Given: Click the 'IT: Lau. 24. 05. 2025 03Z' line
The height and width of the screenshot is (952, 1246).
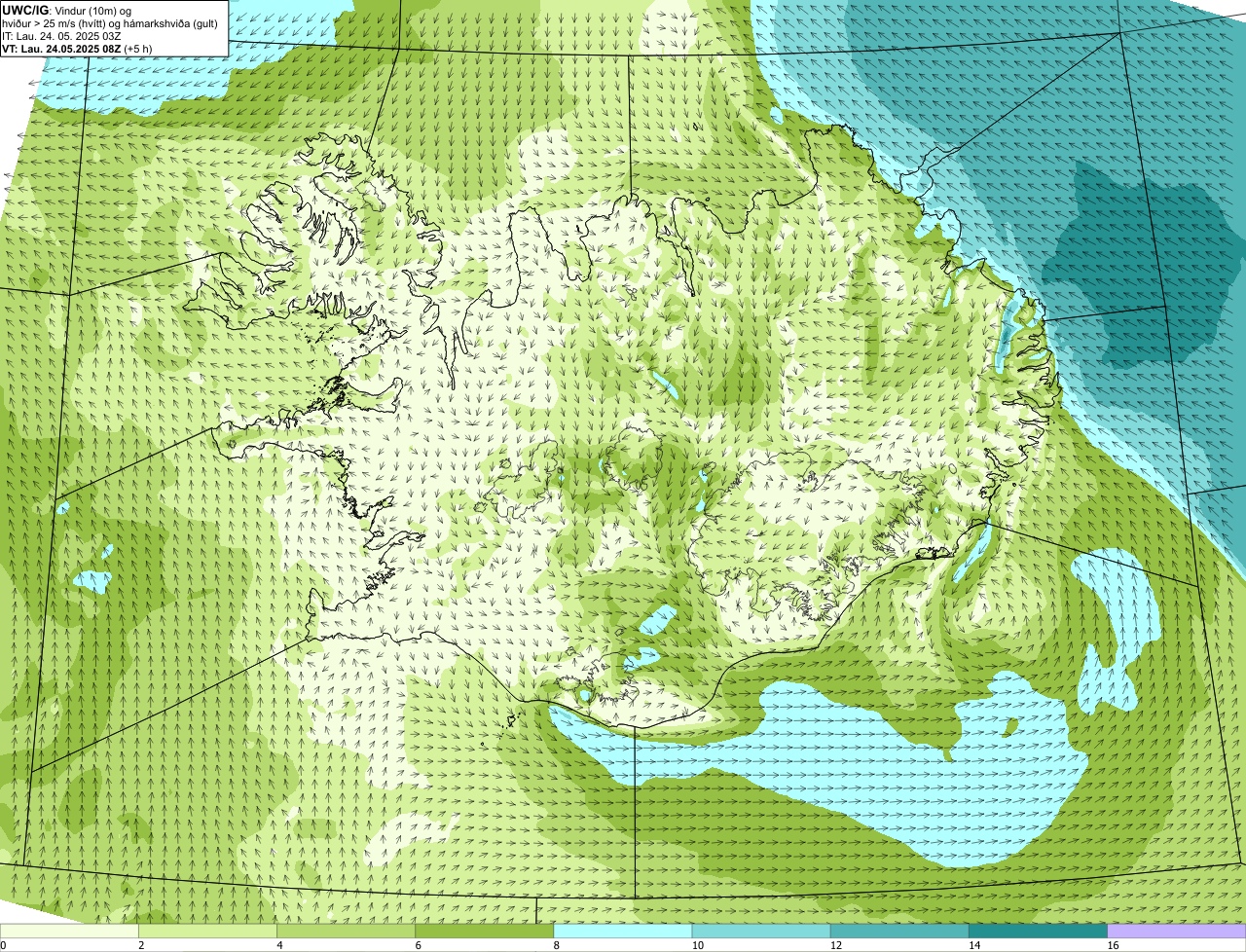Looking at the screenshot, I should pyautogui.click(x=62, y=36).
